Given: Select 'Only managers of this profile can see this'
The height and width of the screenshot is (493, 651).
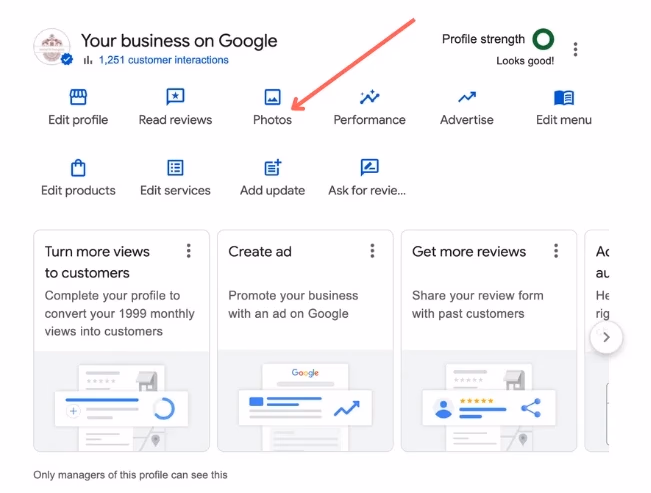Looking at the screenshot, I should [130, 475].
